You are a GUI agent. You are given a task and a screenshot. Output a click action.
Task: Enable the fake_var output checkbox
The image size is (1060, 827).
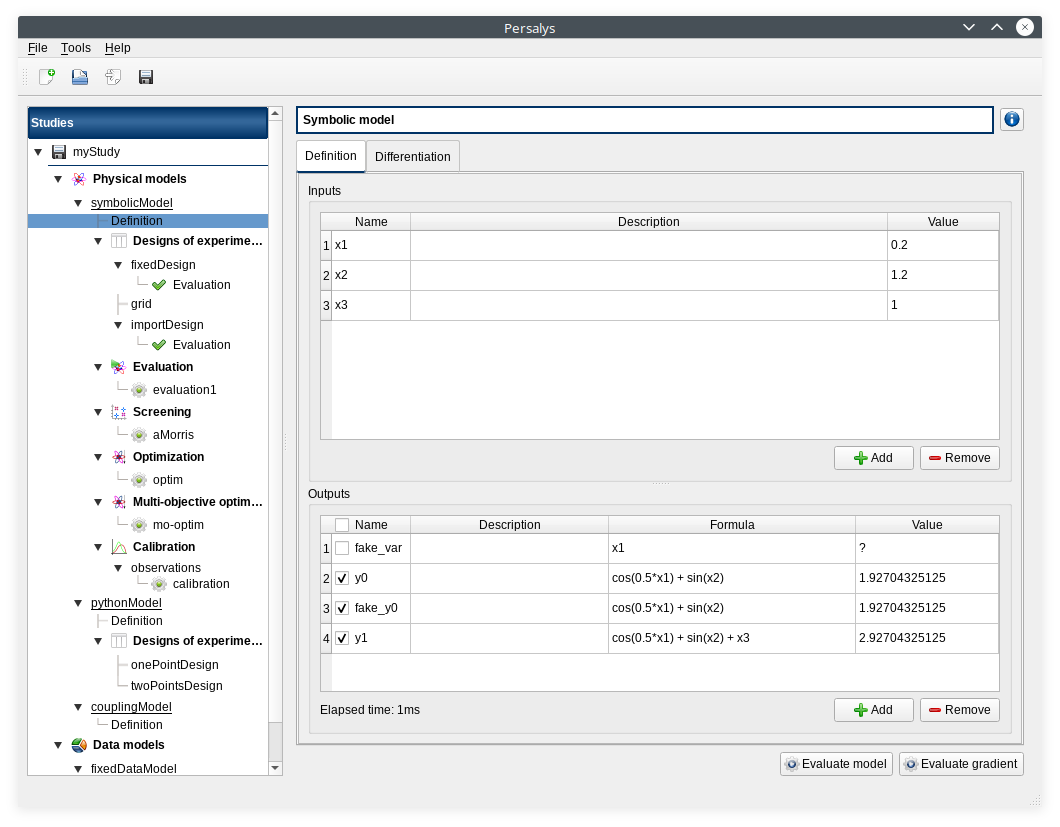click(342, 548)
